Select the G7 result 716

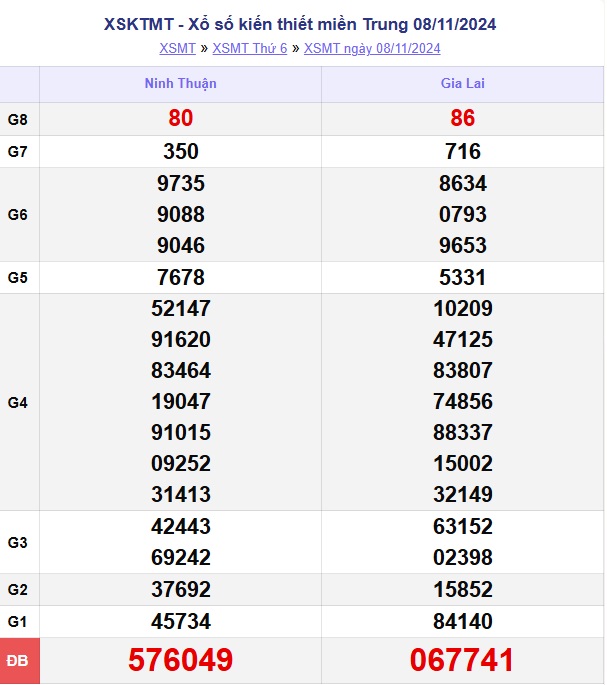[x=462, y=152]
